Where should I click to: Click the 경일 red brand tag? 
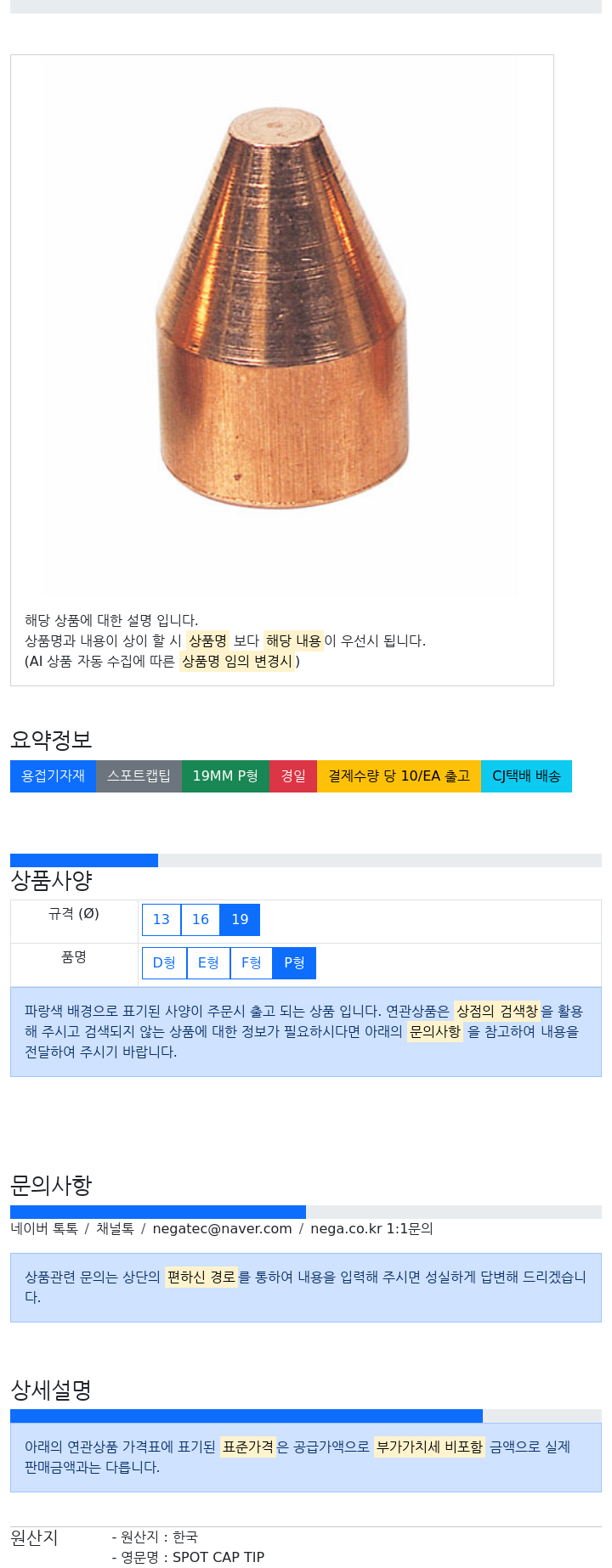pyautogui.click(x=293, y=776)
